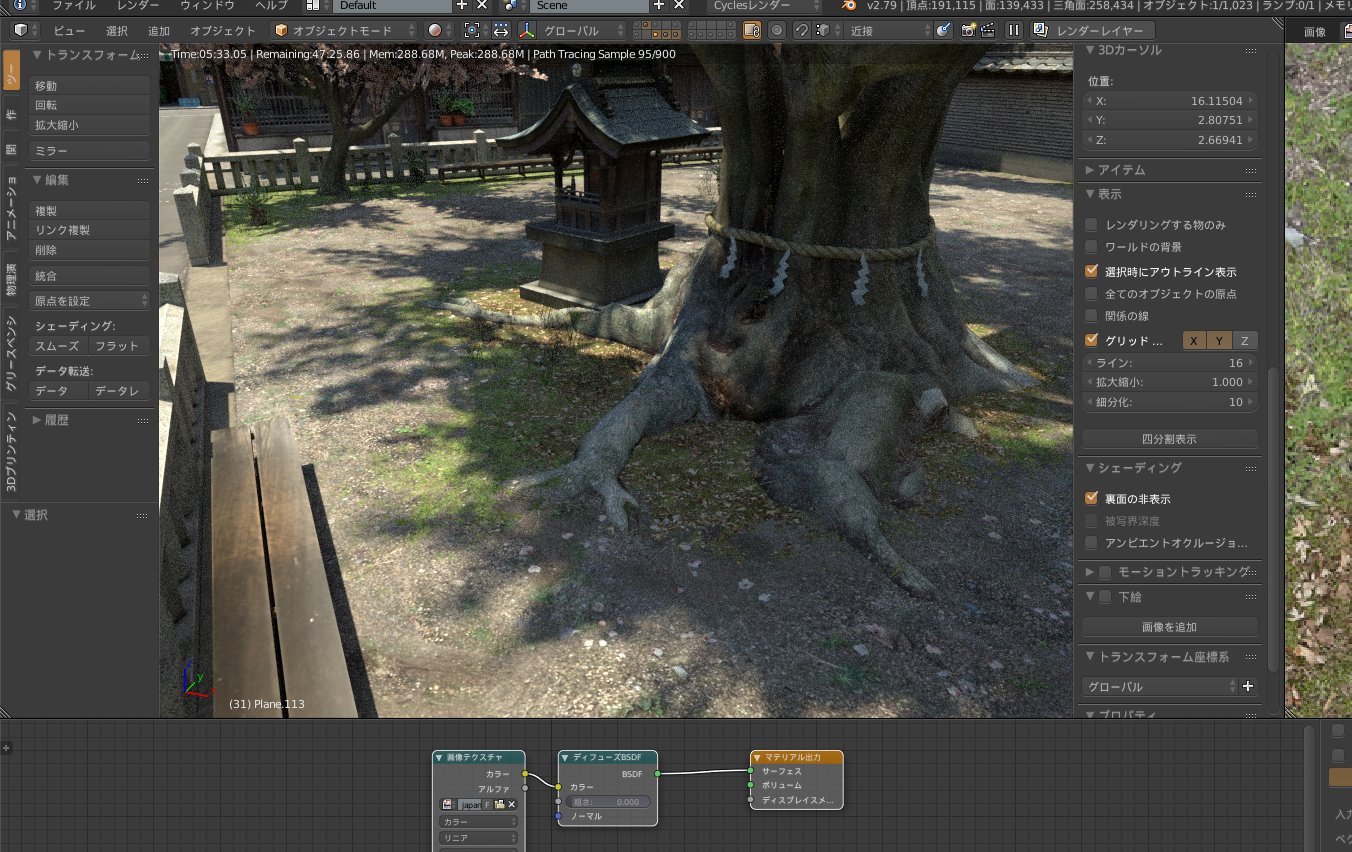Toggle the proportional editing circle icon

pyautogui.click(x=776, y=31)
